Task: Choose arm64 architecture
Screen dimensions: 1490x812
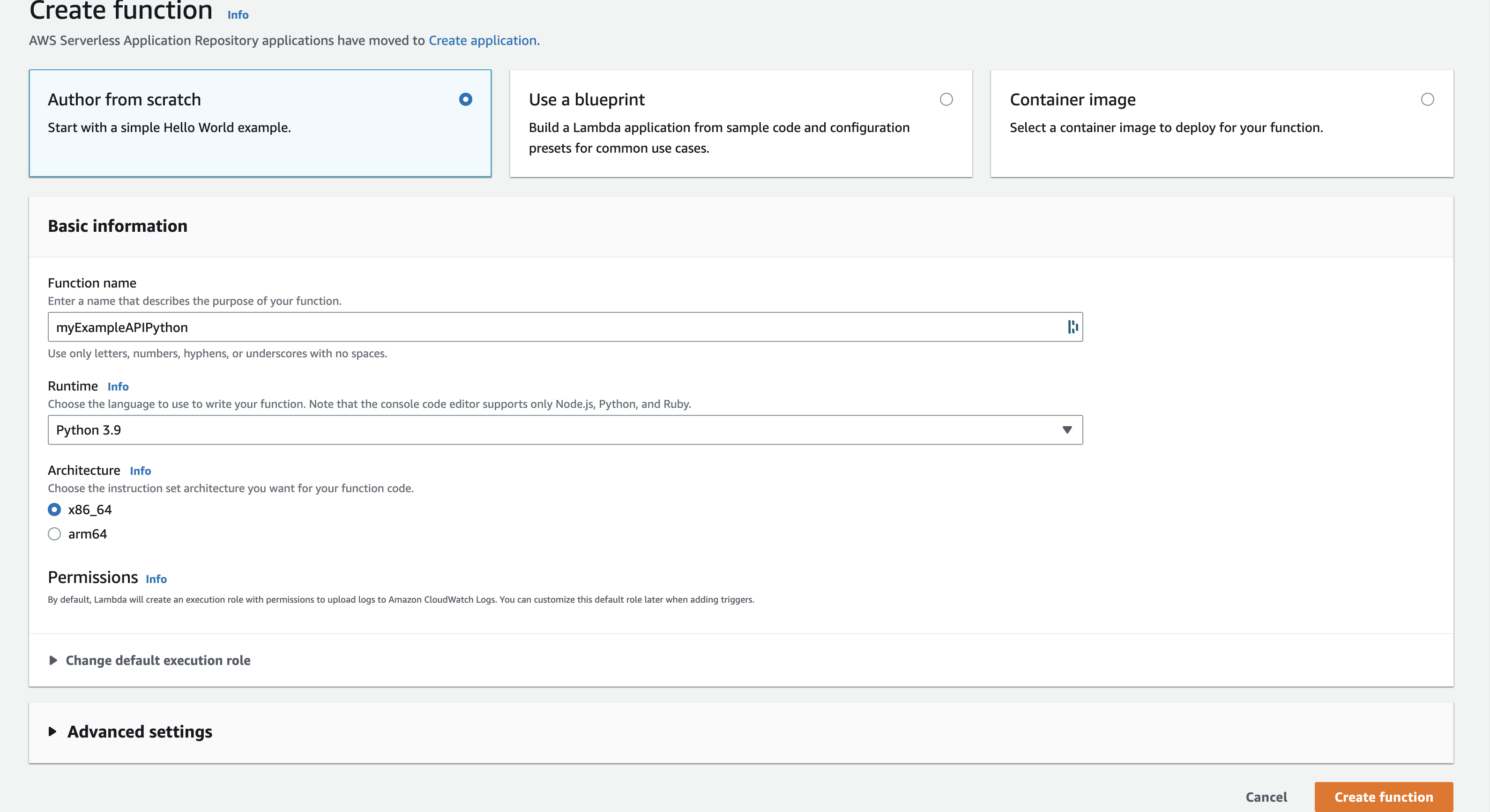Action: [x=54, y=534]
